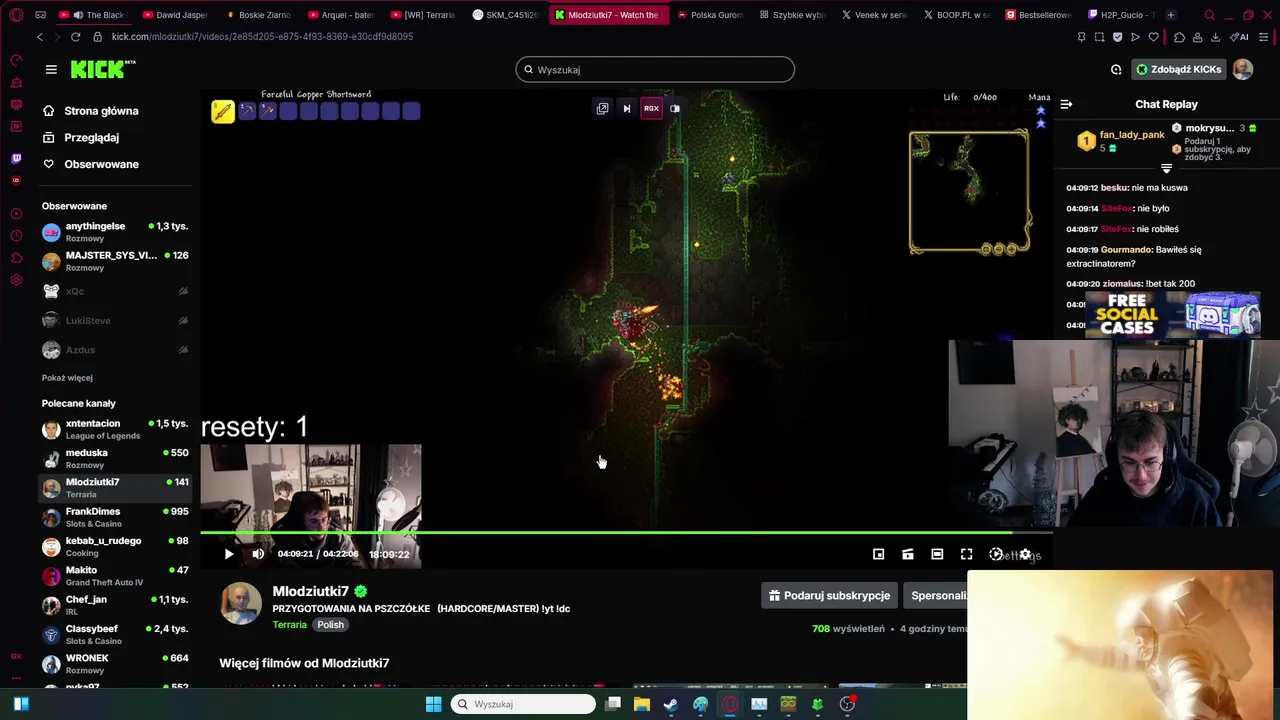Open offline xQc channel

[x=115, y=291]
